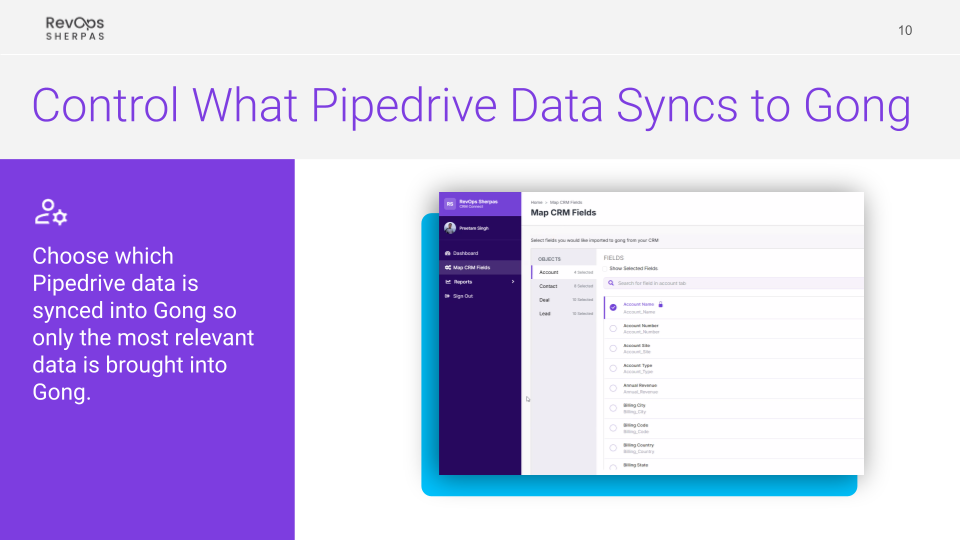The height and width of the screenshot is (540, 960).
Task: Click the lock icon beside Account Name
Action: coord(661,304)
